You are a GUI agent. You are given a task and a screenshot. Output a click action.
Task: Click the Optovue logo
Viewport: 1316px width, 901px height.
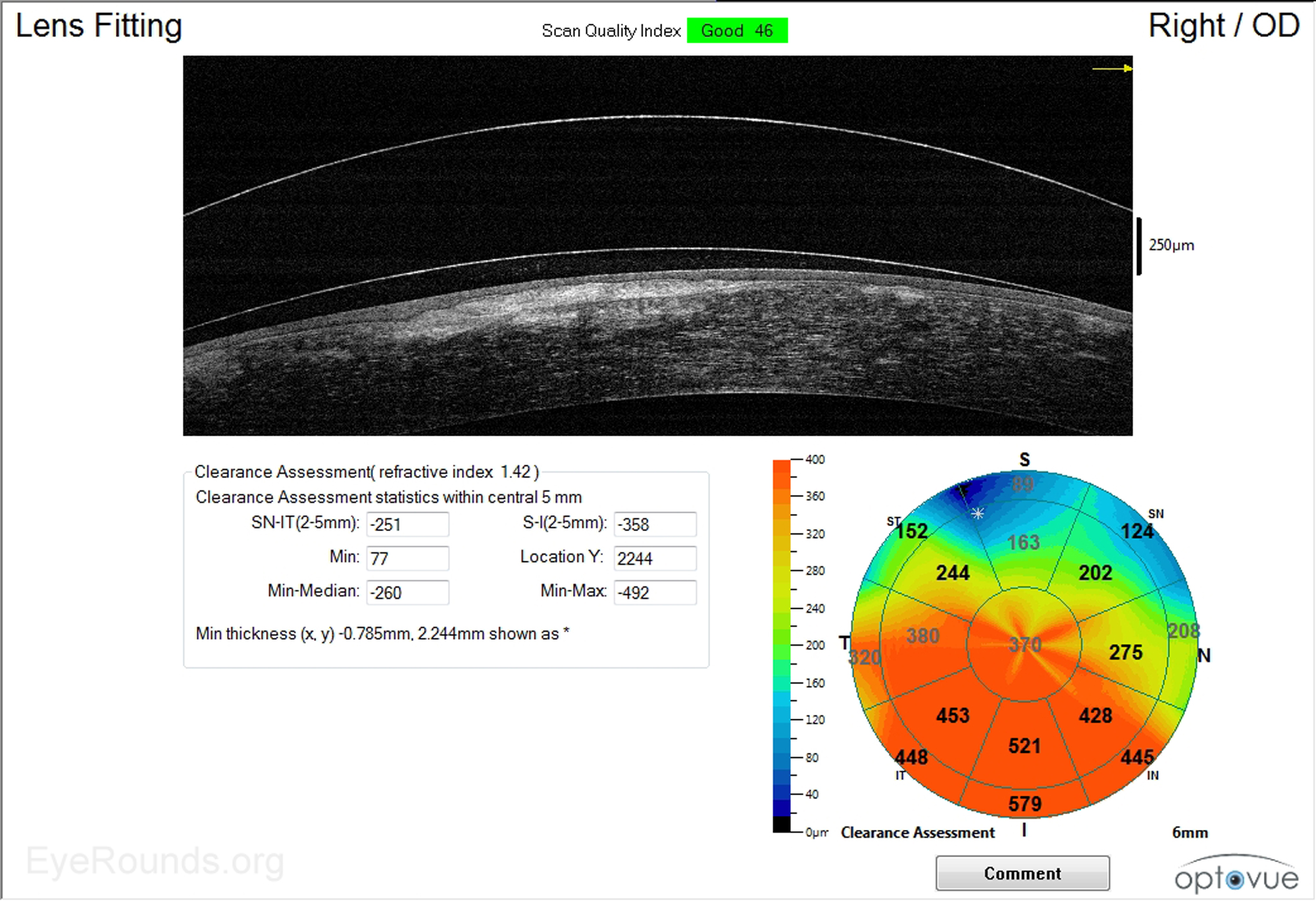(x=1236, y=874)
